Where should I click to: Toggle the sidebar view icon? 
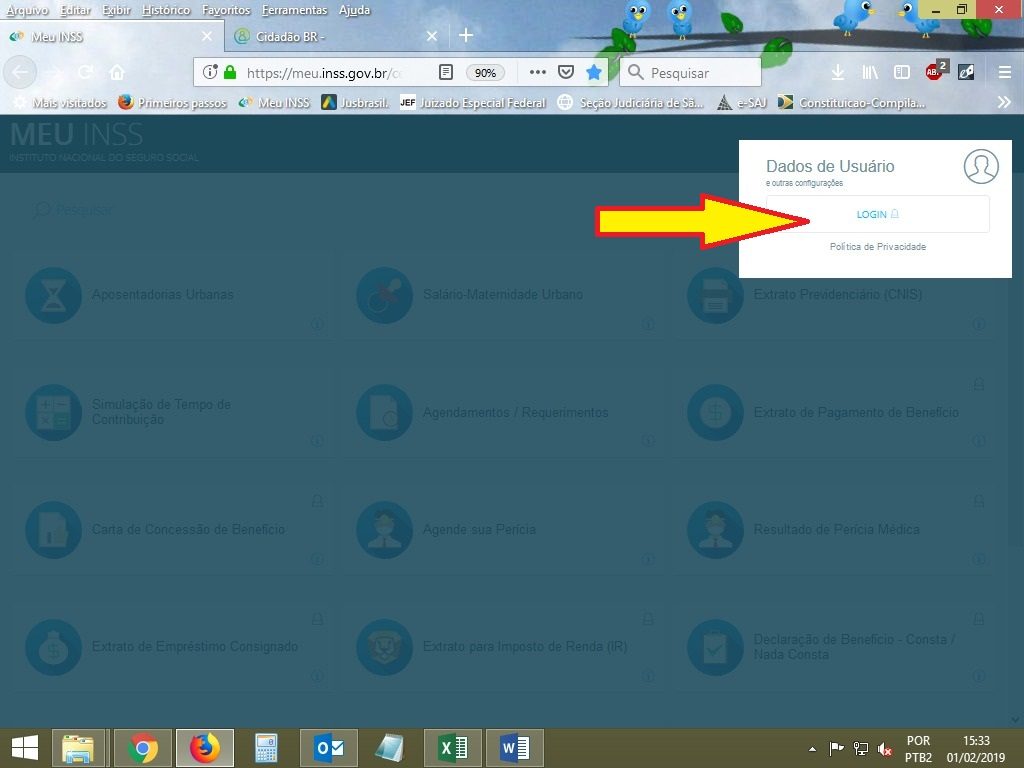(901, 72)
